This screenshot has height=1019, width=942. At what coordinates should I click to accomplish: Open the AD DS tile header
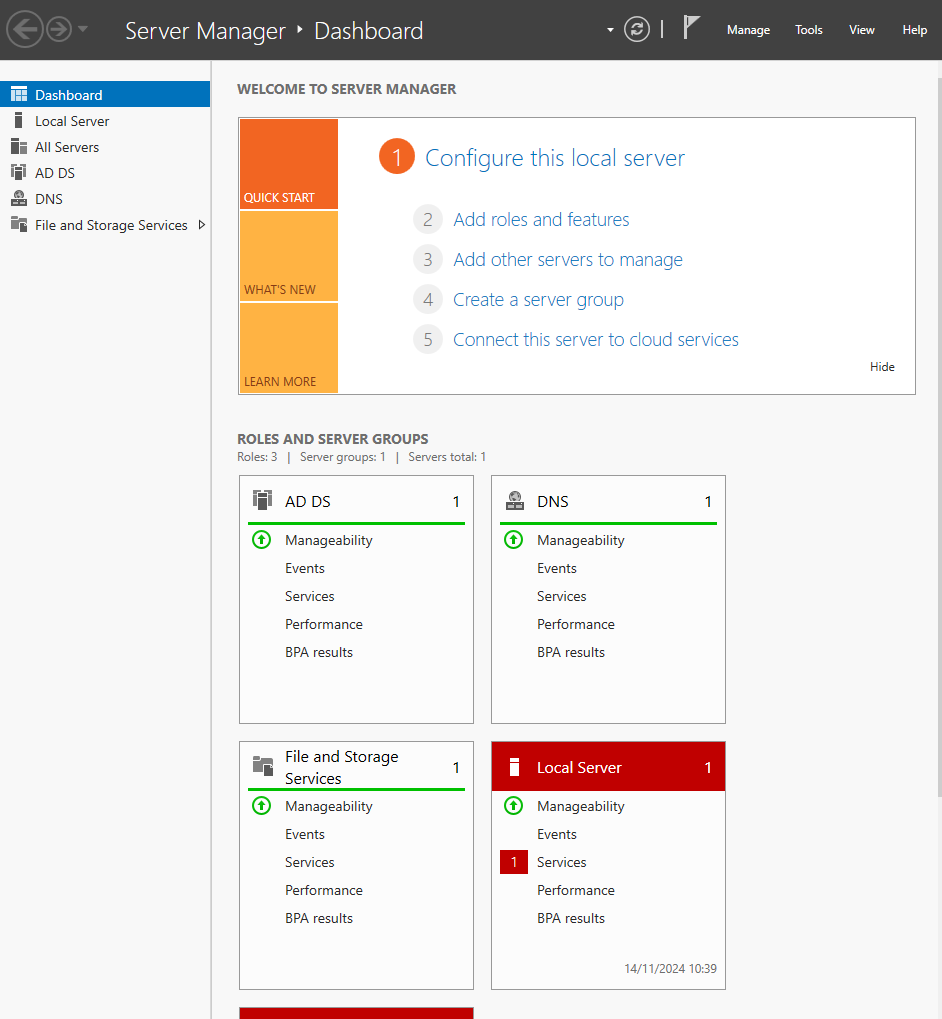356,501
